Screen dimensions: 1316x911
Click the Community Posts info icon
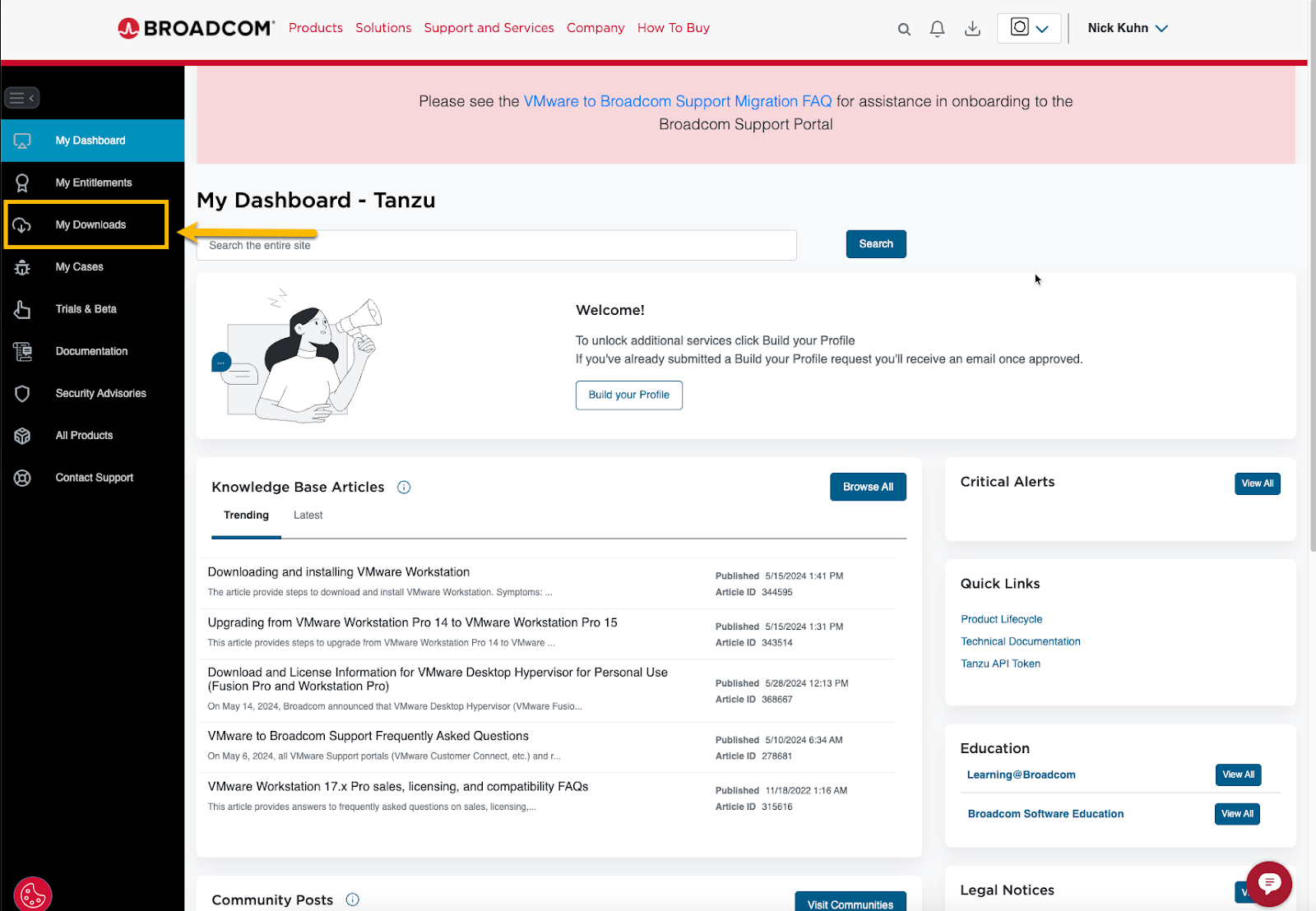point(353,899)
